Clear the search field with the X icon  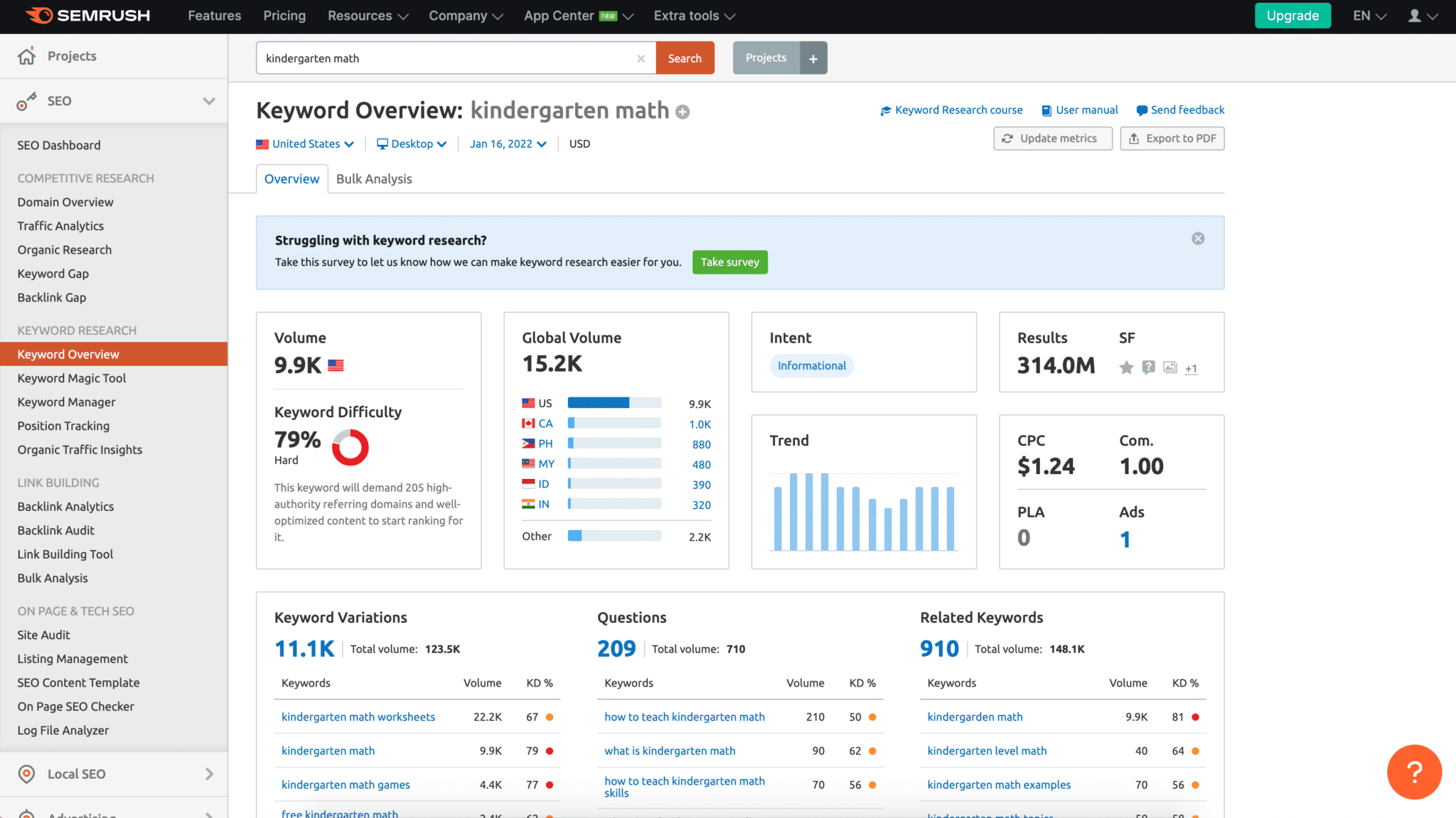tap(641, 58)
